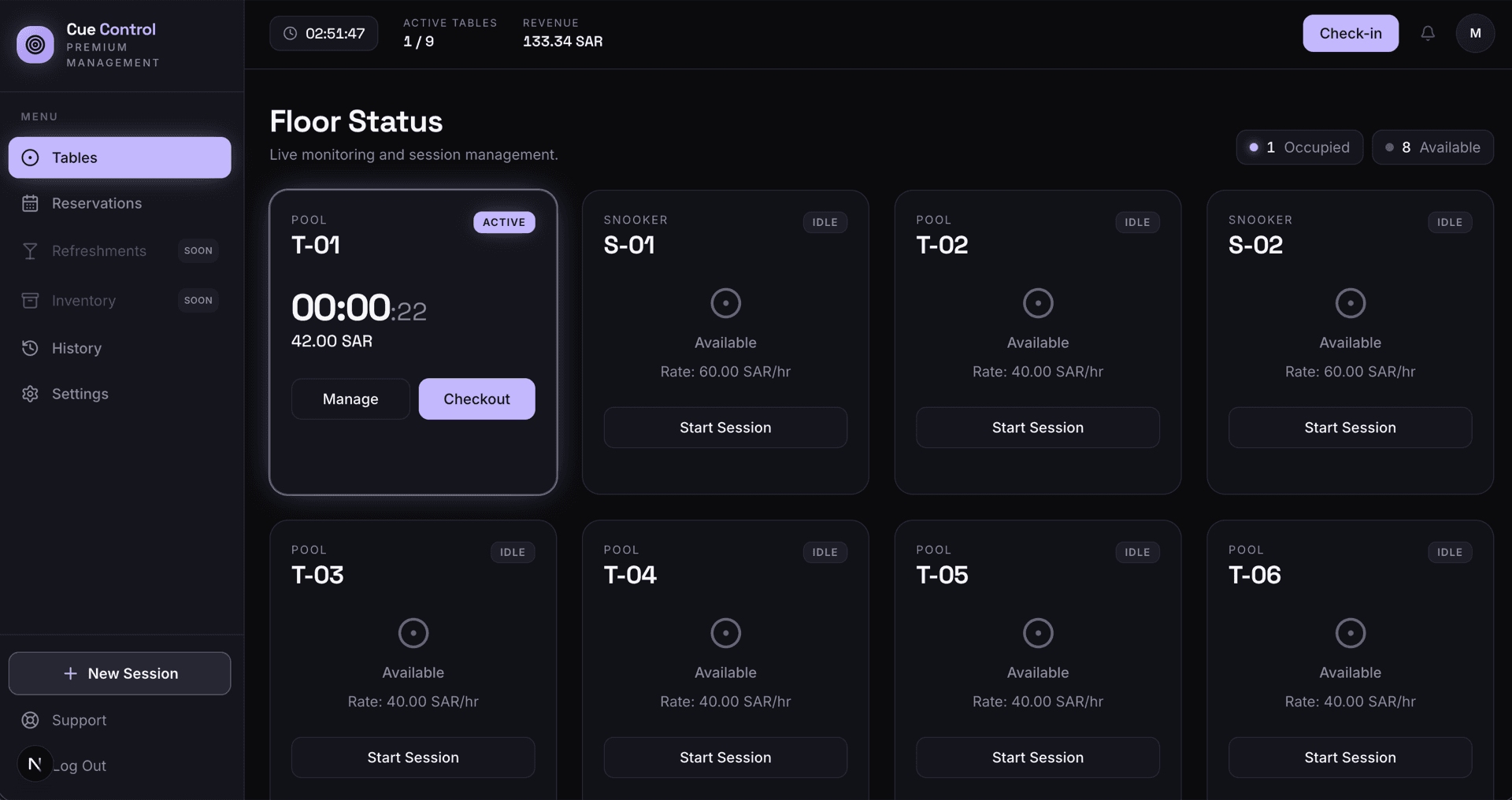Manage table T-01 session

pyautogui.click(x=350, y=399)
